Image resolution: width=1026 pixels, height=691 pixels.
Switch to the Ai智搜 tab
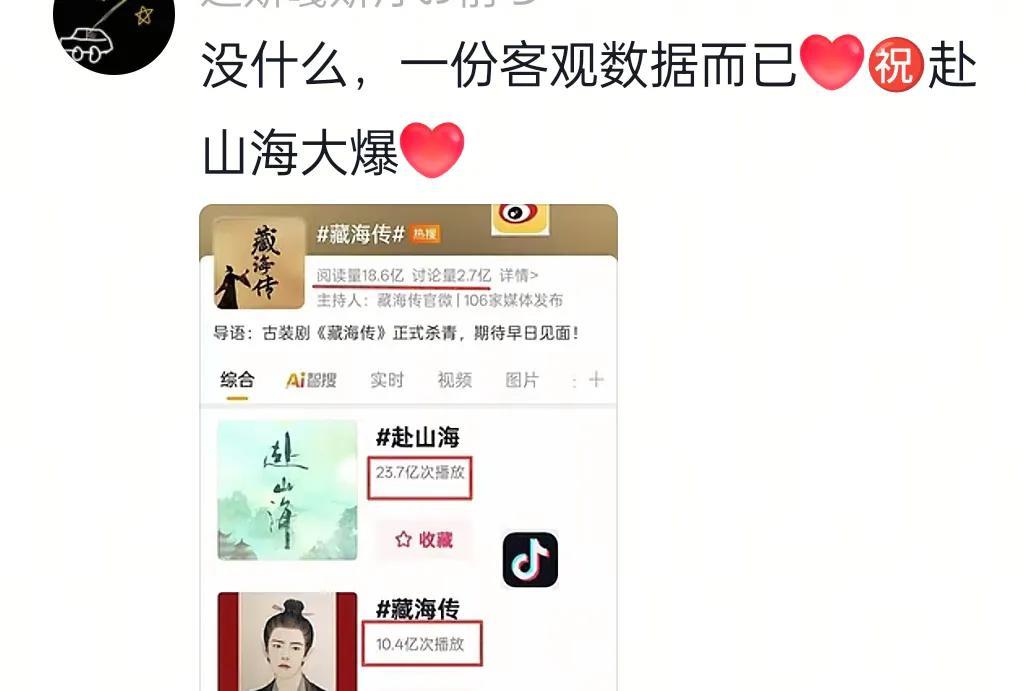point(311,380)
